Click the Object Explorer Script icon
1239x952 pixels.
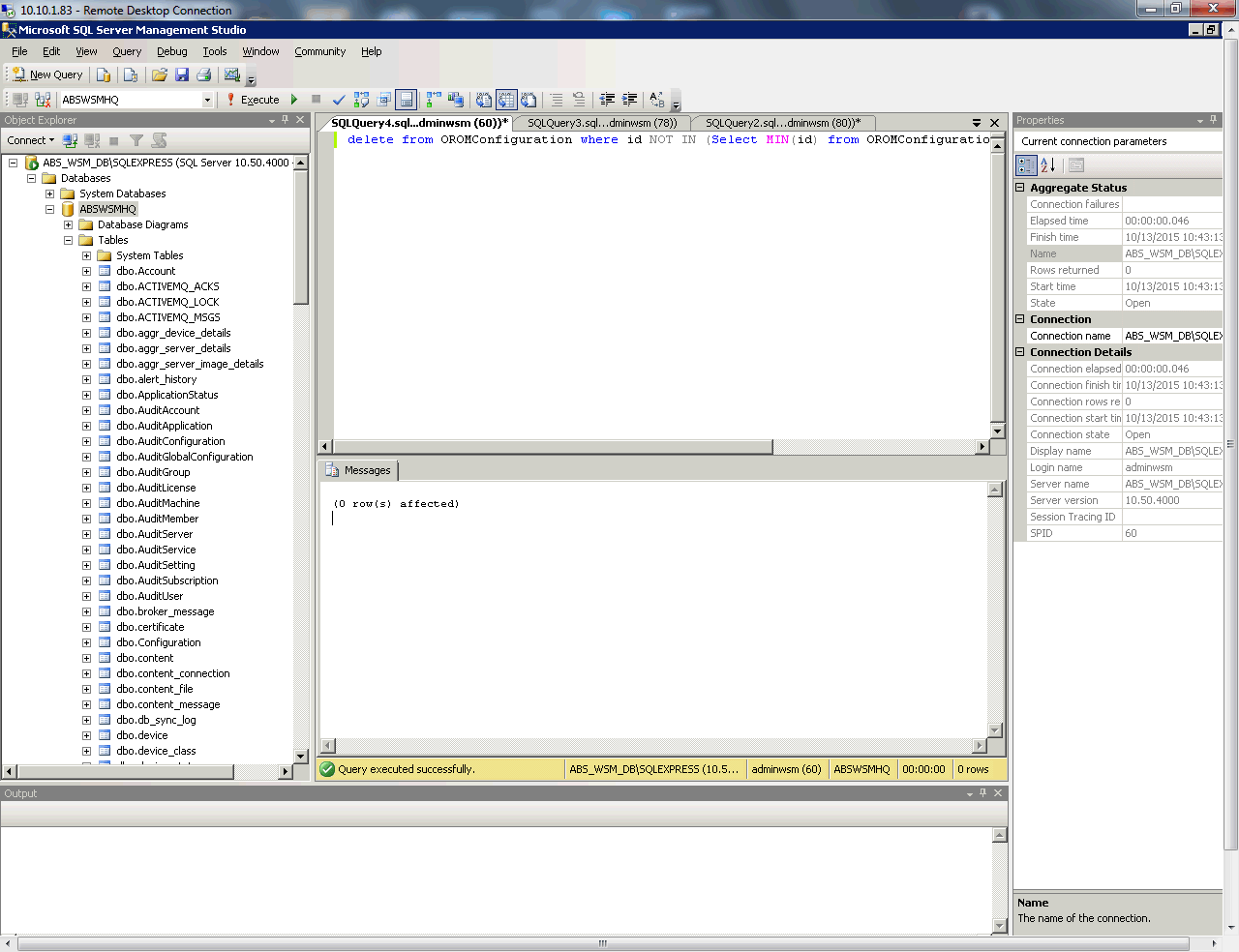coord(160,140)
